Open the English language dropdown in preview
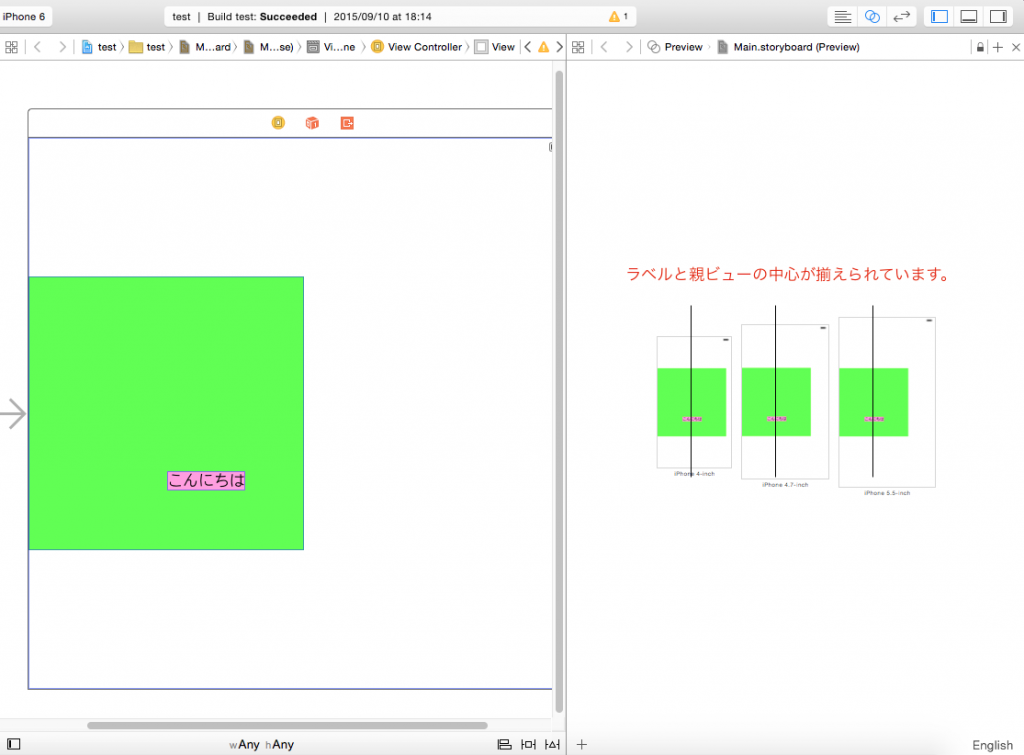1024x755 pixels. pos(991,745)
